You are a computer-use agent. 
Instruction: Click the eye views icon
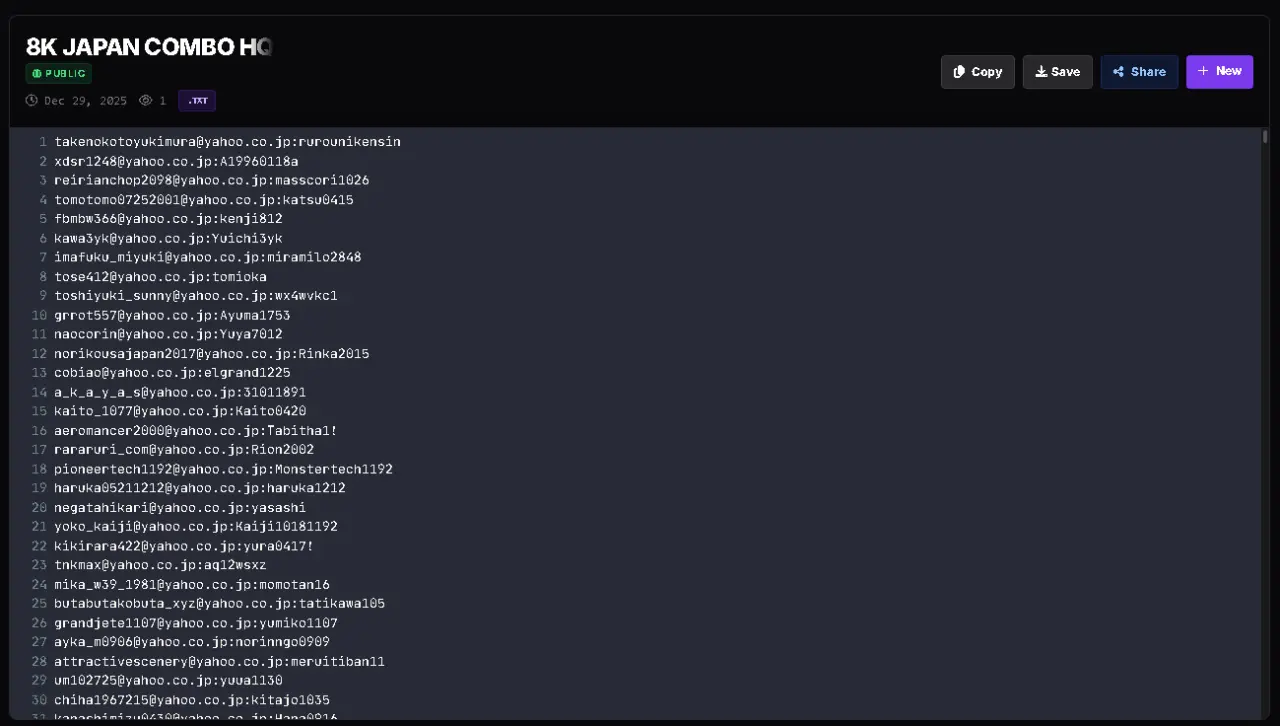coord(145,101)
